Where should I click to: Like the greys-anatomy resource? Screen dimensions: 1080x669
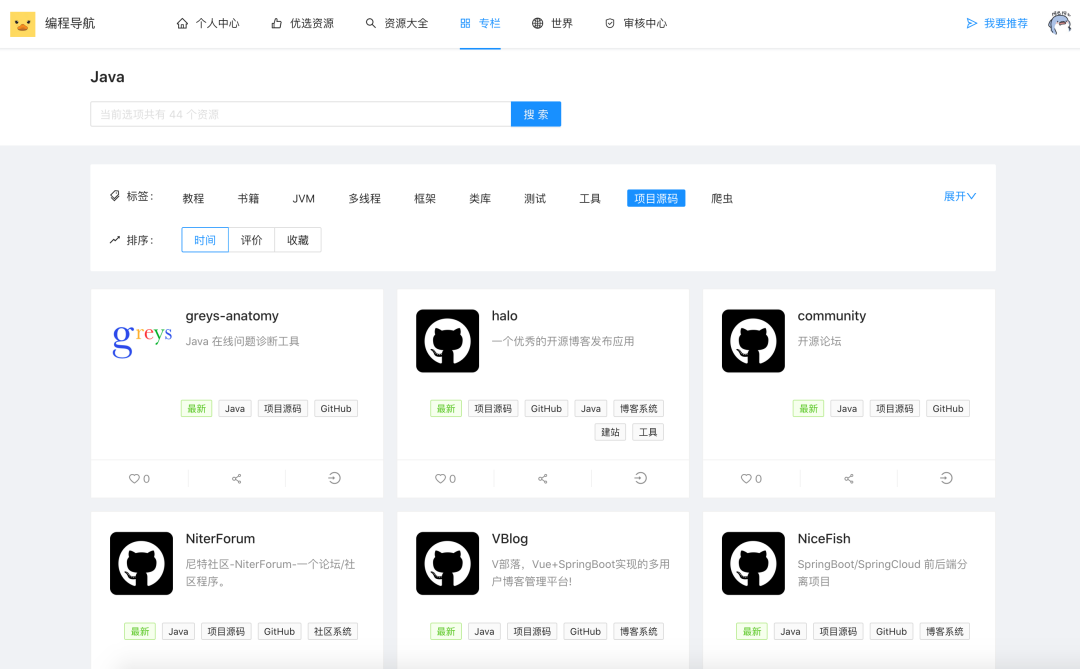(x=139, y=479)
